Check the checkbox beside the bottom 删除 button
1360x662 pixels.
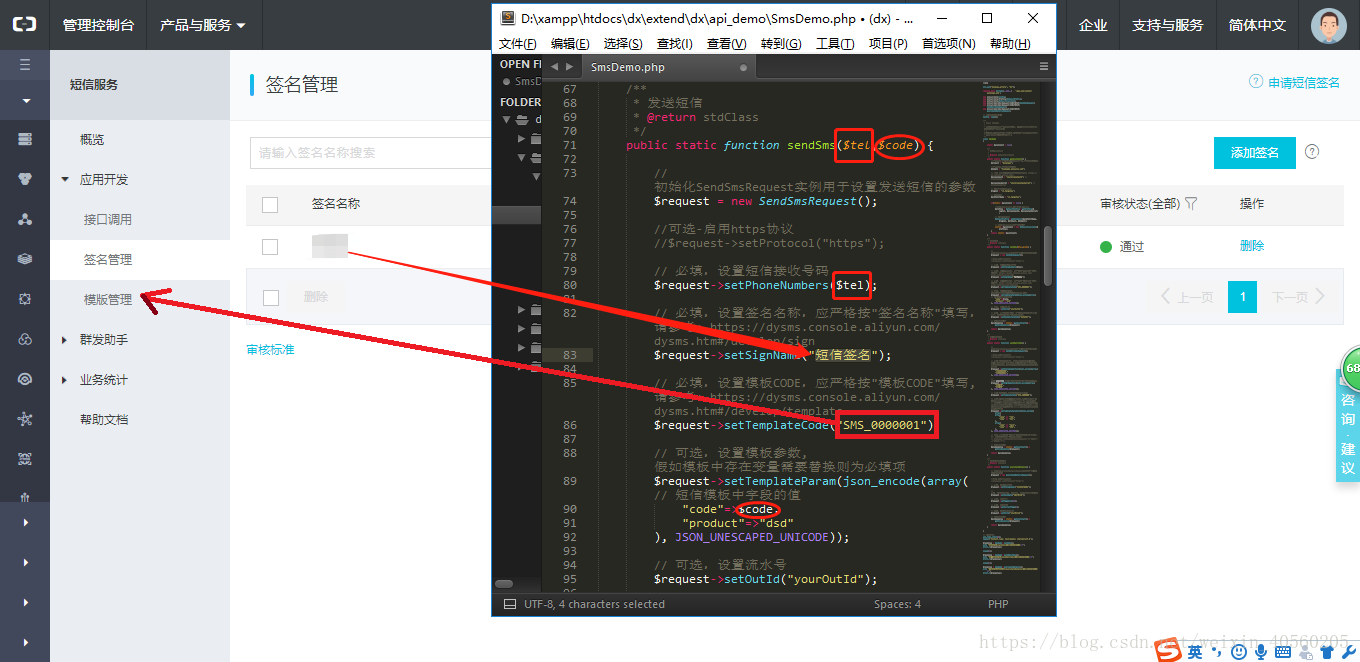[x=270, y=297]
